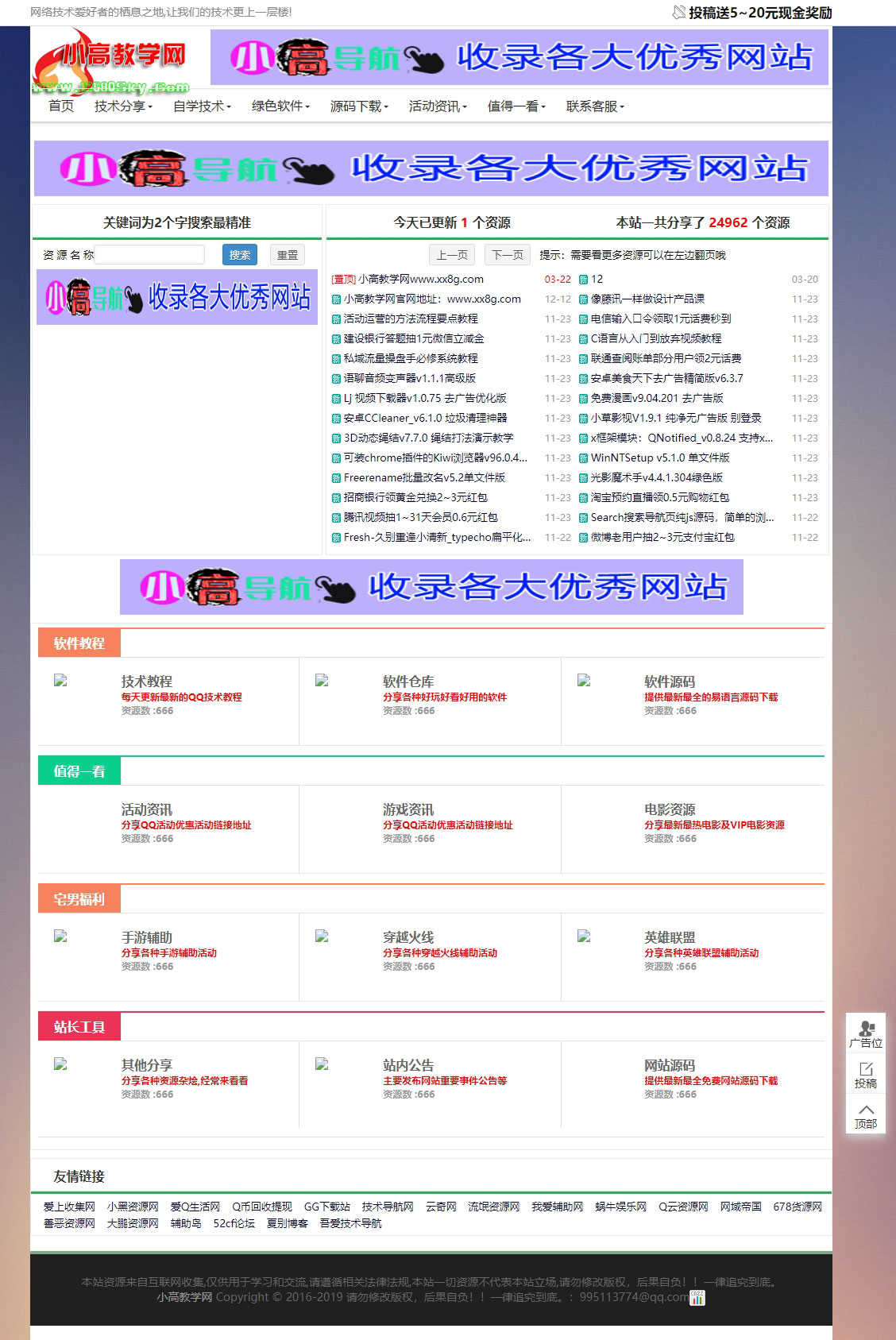The height and width of the screenshot is (1340, 896).
Task: Open 安卓CCleaner_v6.1.0 垃圾清理神器 resource
Action: coord(425,418)
